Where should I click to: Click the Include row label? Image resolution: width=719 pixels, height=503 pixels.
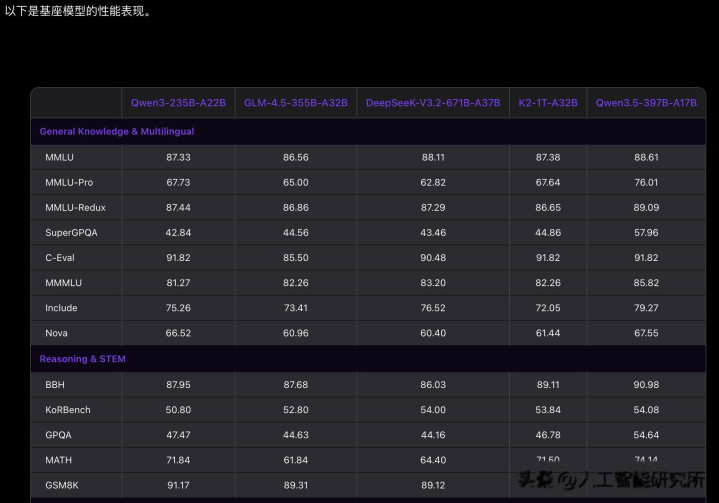[x=61, y=308]
